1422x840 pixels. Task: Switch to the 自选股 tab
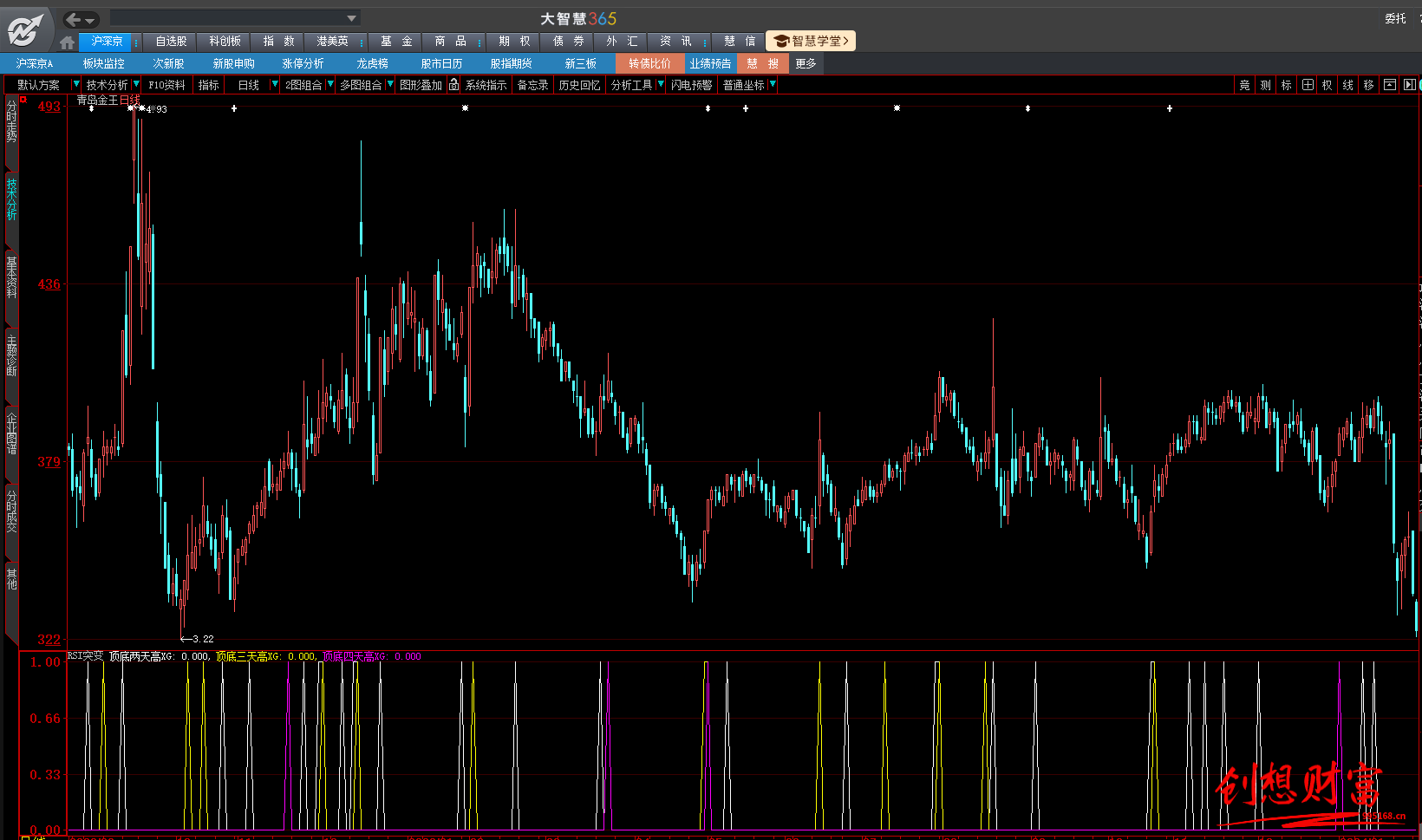point(171,41)
